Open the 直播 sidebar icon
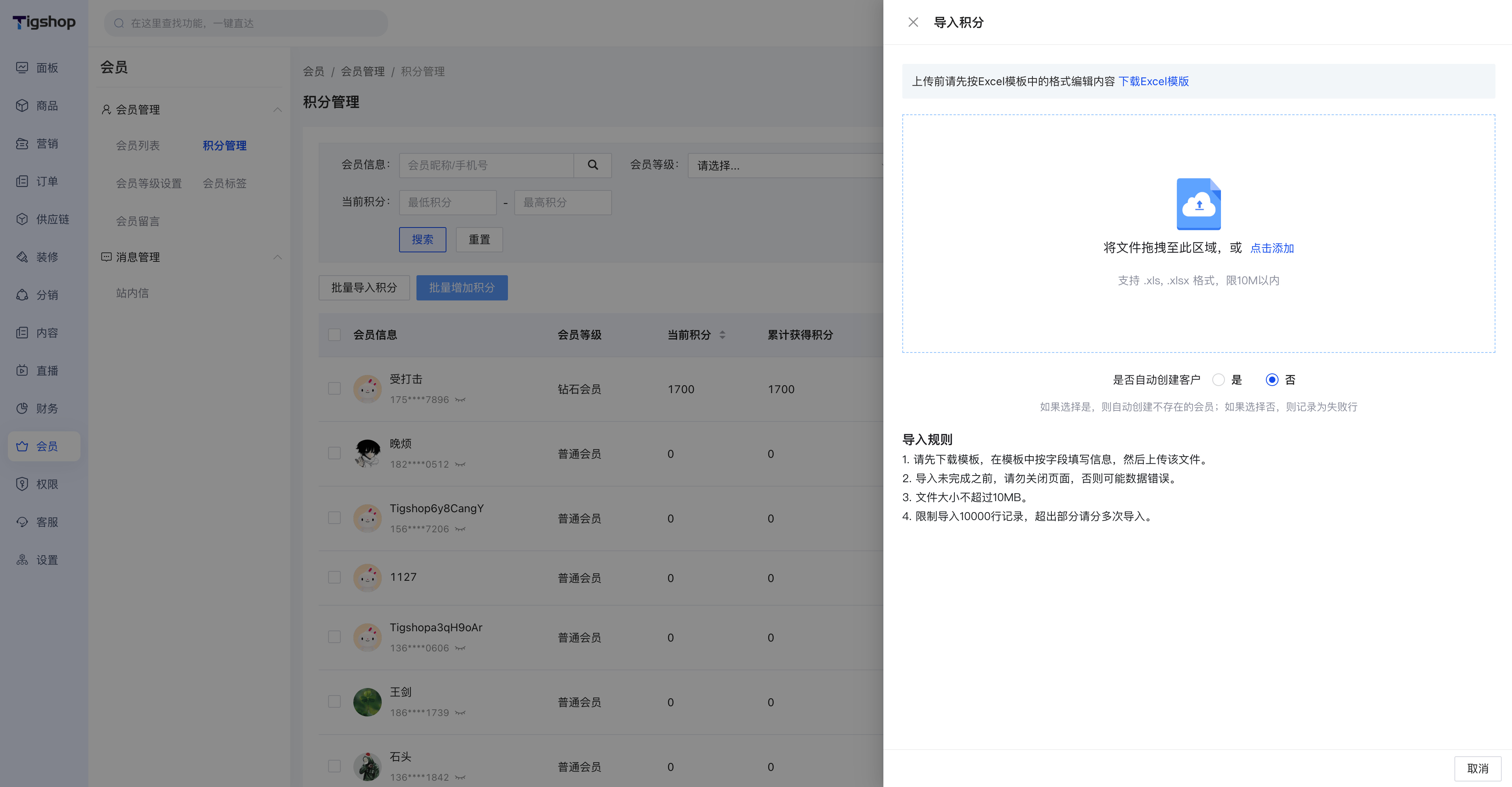The image size is (1512, 787). tap(22, 370)
